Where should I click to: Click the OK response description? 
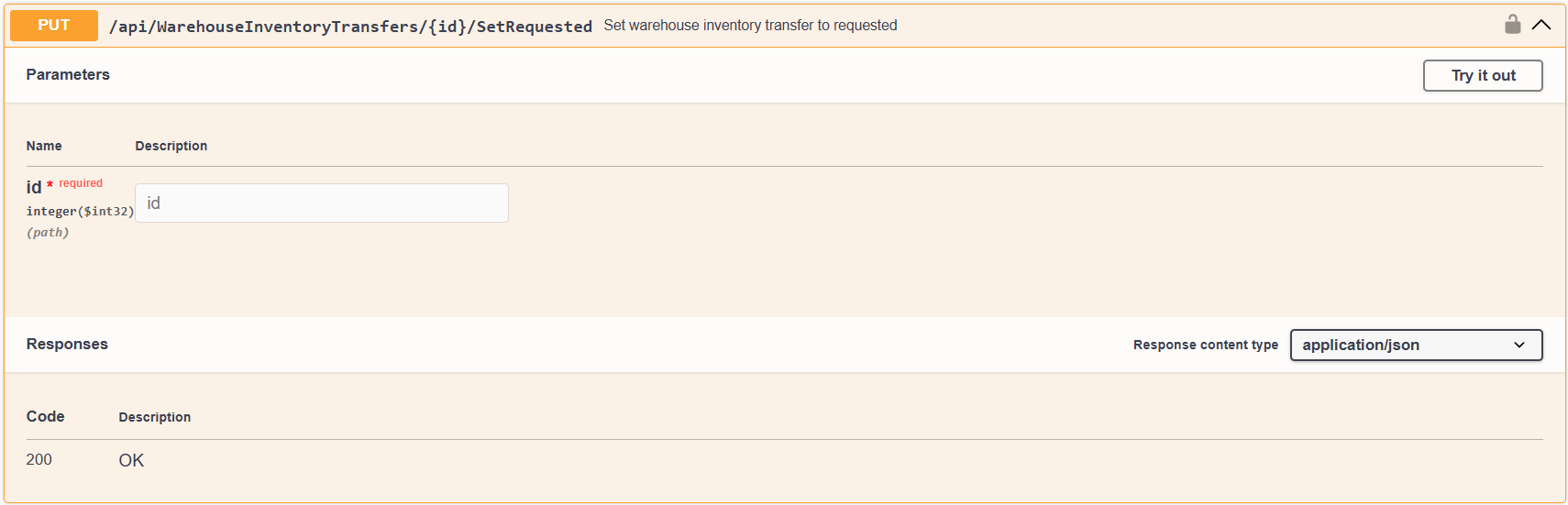tap(131, 460)
